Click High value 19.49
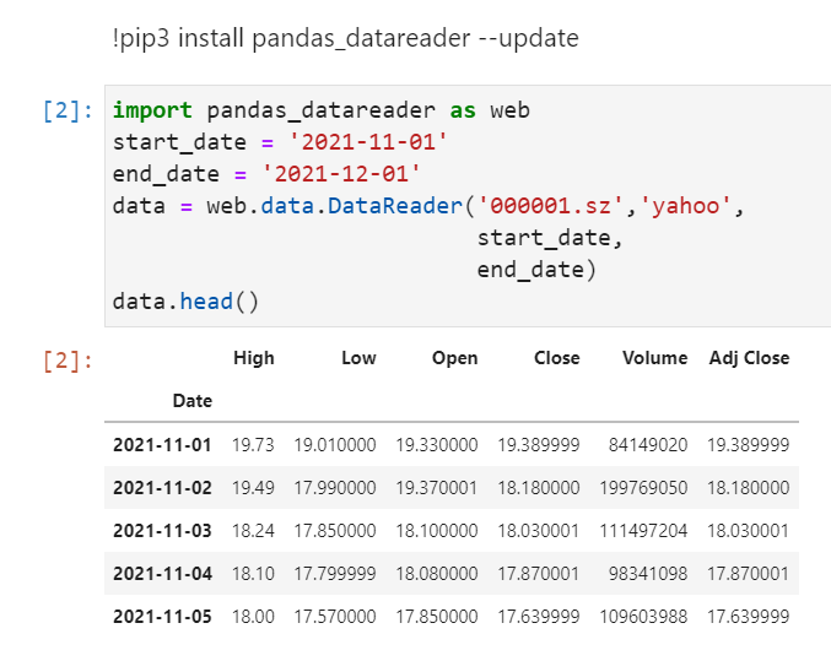Viewport: 832px width, 662px height. pyautogui.click(x=253, y=487)
